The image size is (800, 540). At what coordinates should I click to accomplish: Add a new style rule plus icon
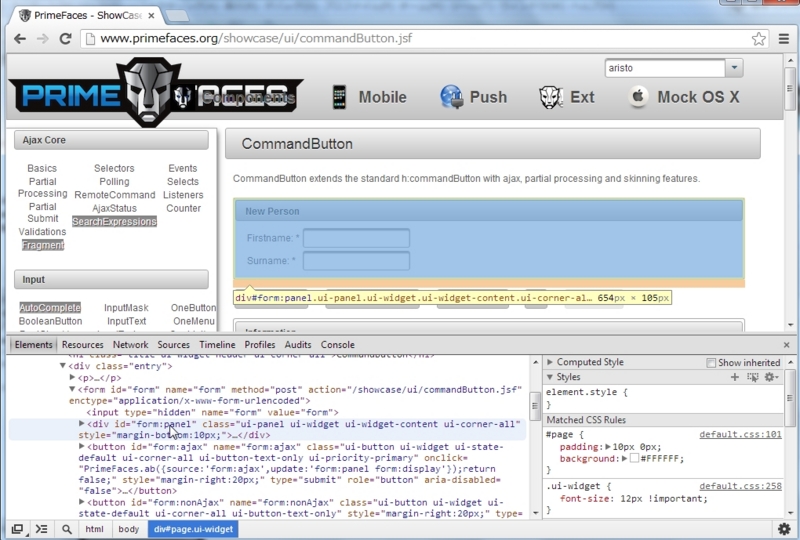(x=735, y=377)
